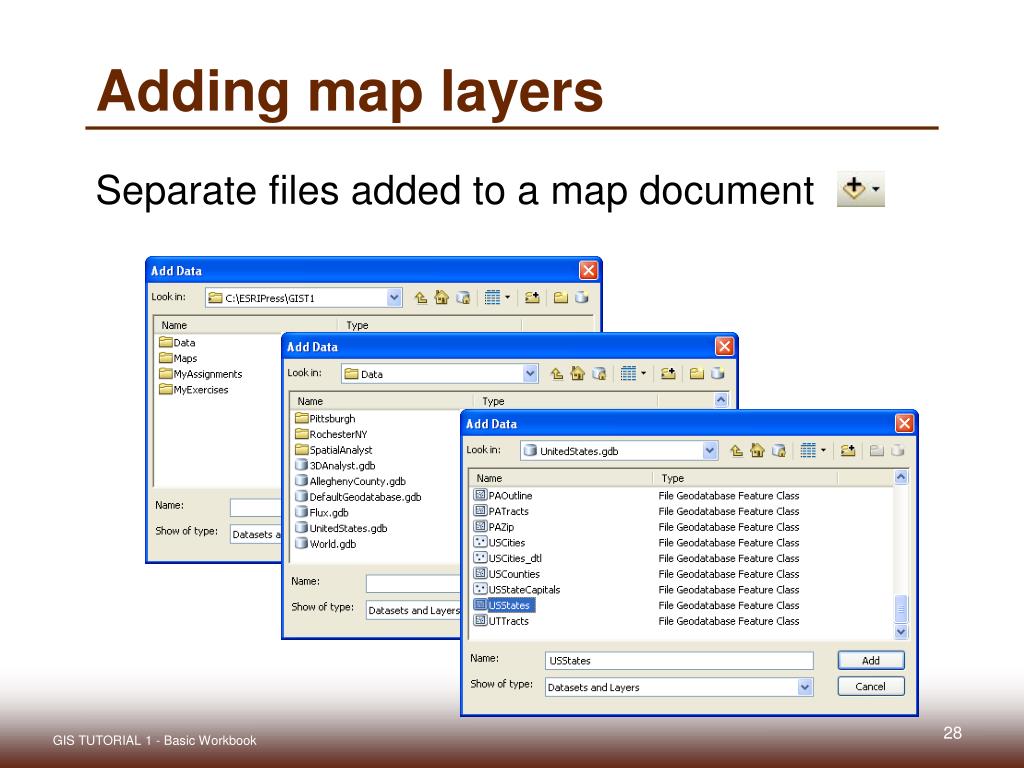Viewport: 1024px width, 768px height.
Task: Select Flux.gdb in the list
Action: pos(322,513)
